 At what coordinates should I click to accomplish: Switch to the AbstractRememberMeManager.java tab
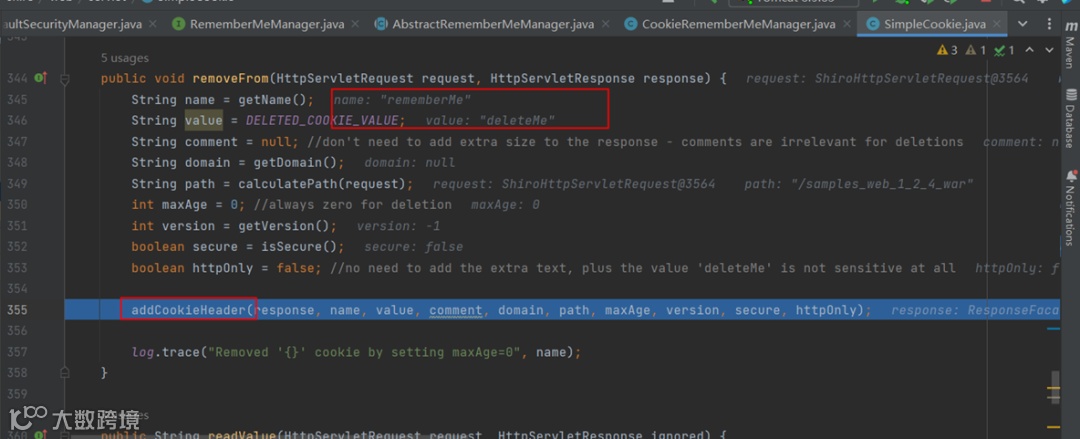coord(492,24)
